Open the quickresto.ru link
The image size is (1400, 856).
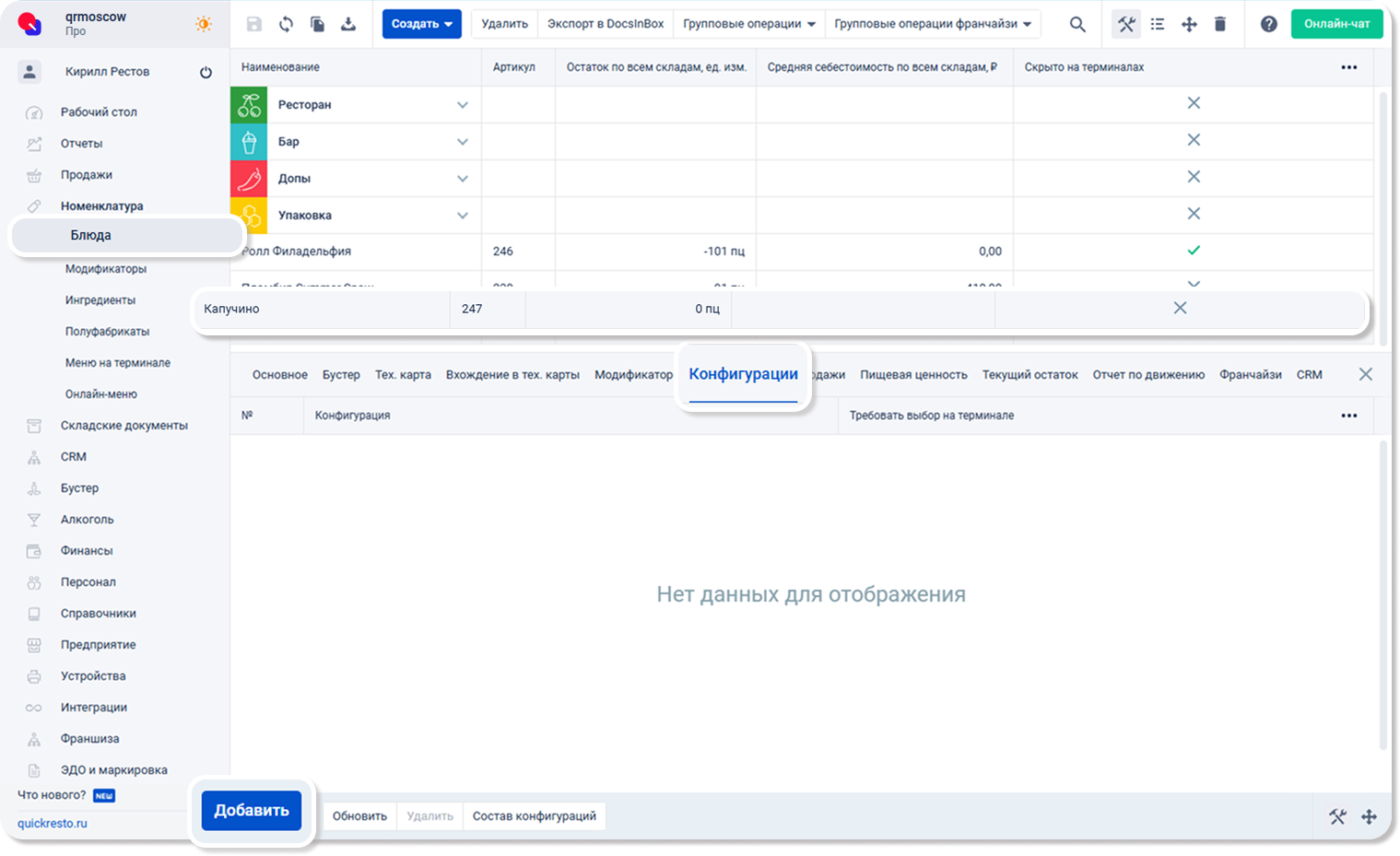point(53,824)
